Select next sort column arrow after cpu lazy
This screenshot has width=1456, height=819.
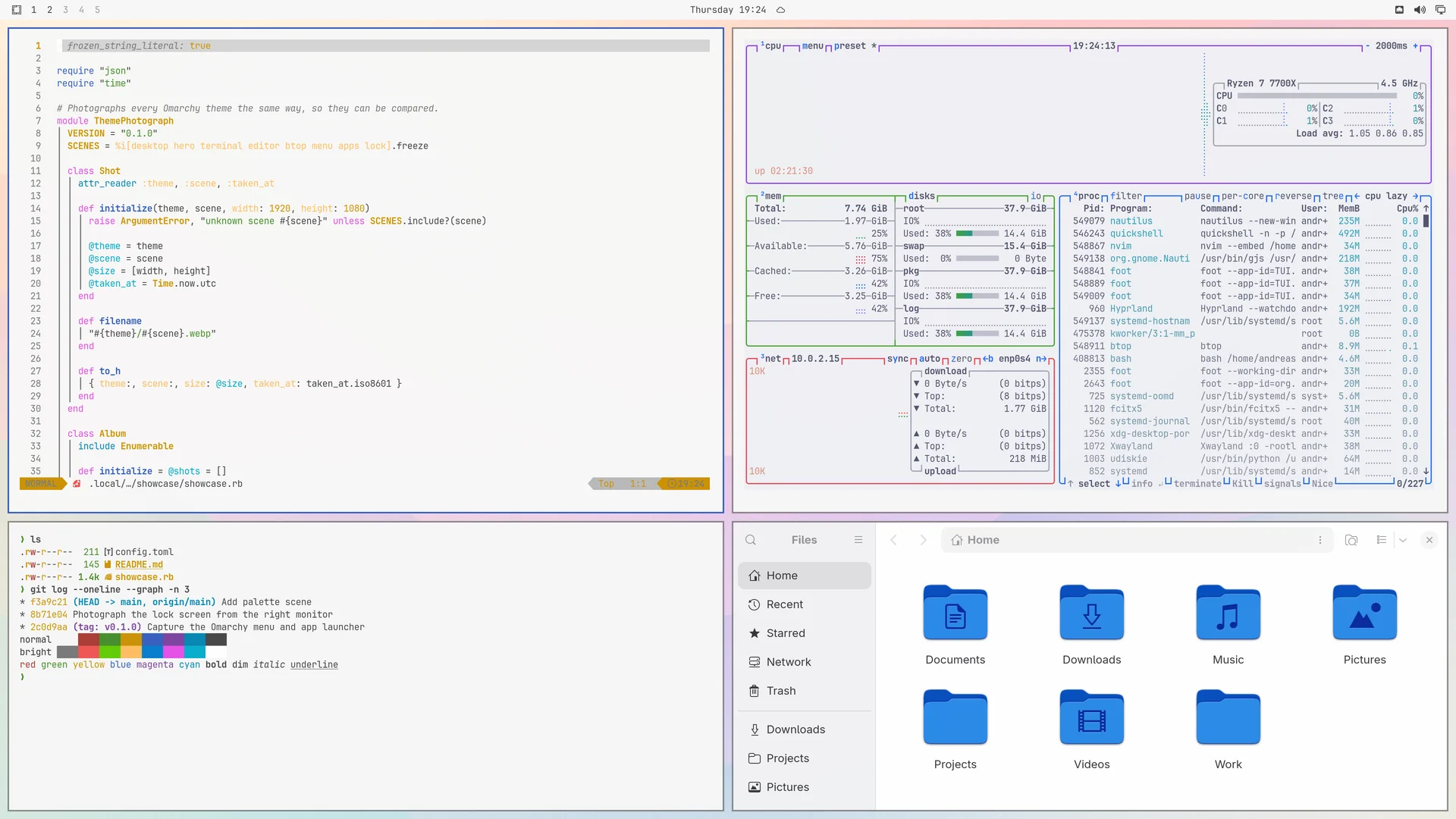click(x=1416, y=196)
